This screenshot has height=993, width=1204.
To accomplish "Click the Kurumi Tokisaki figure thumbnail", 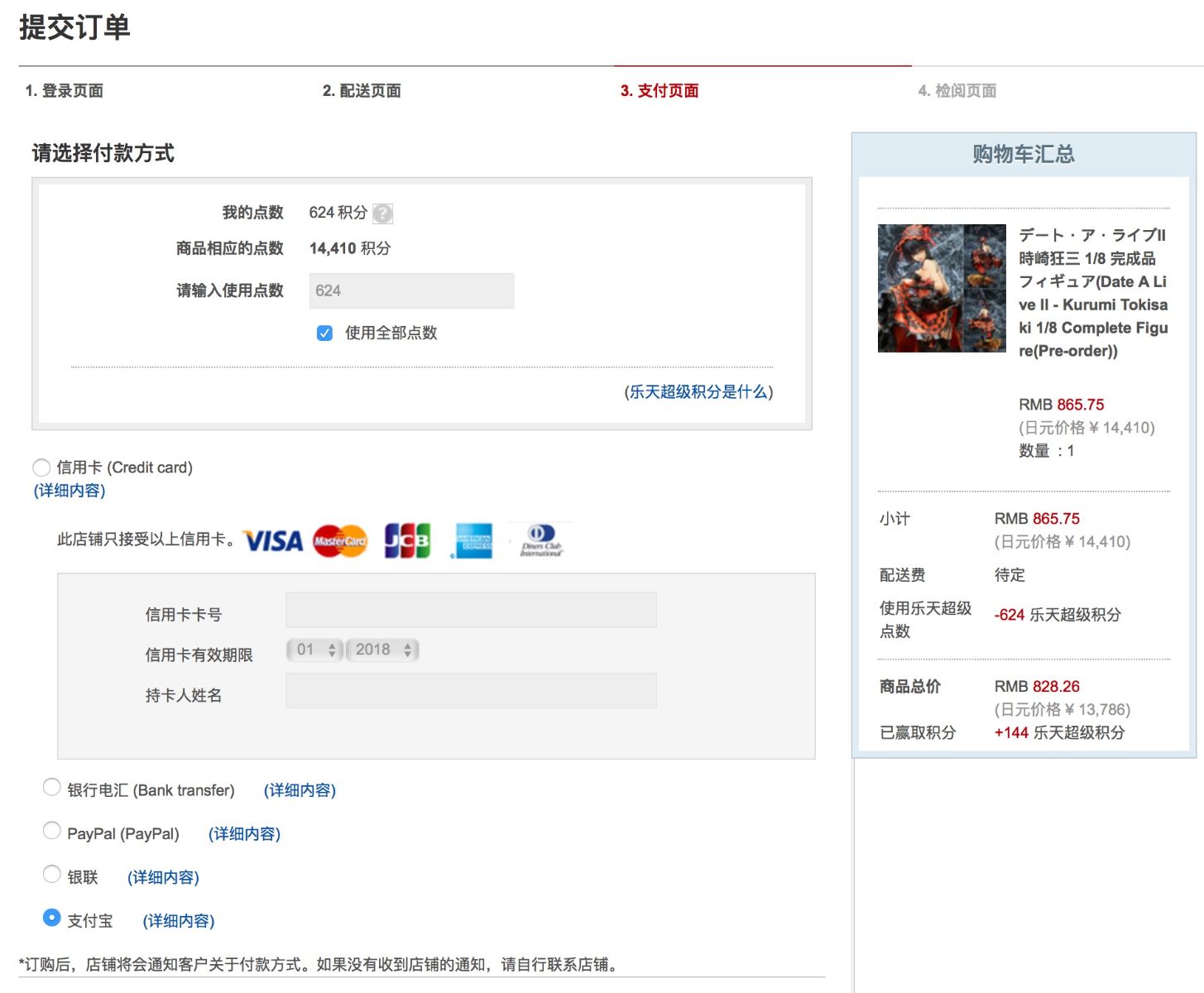I will coord(942,288).
